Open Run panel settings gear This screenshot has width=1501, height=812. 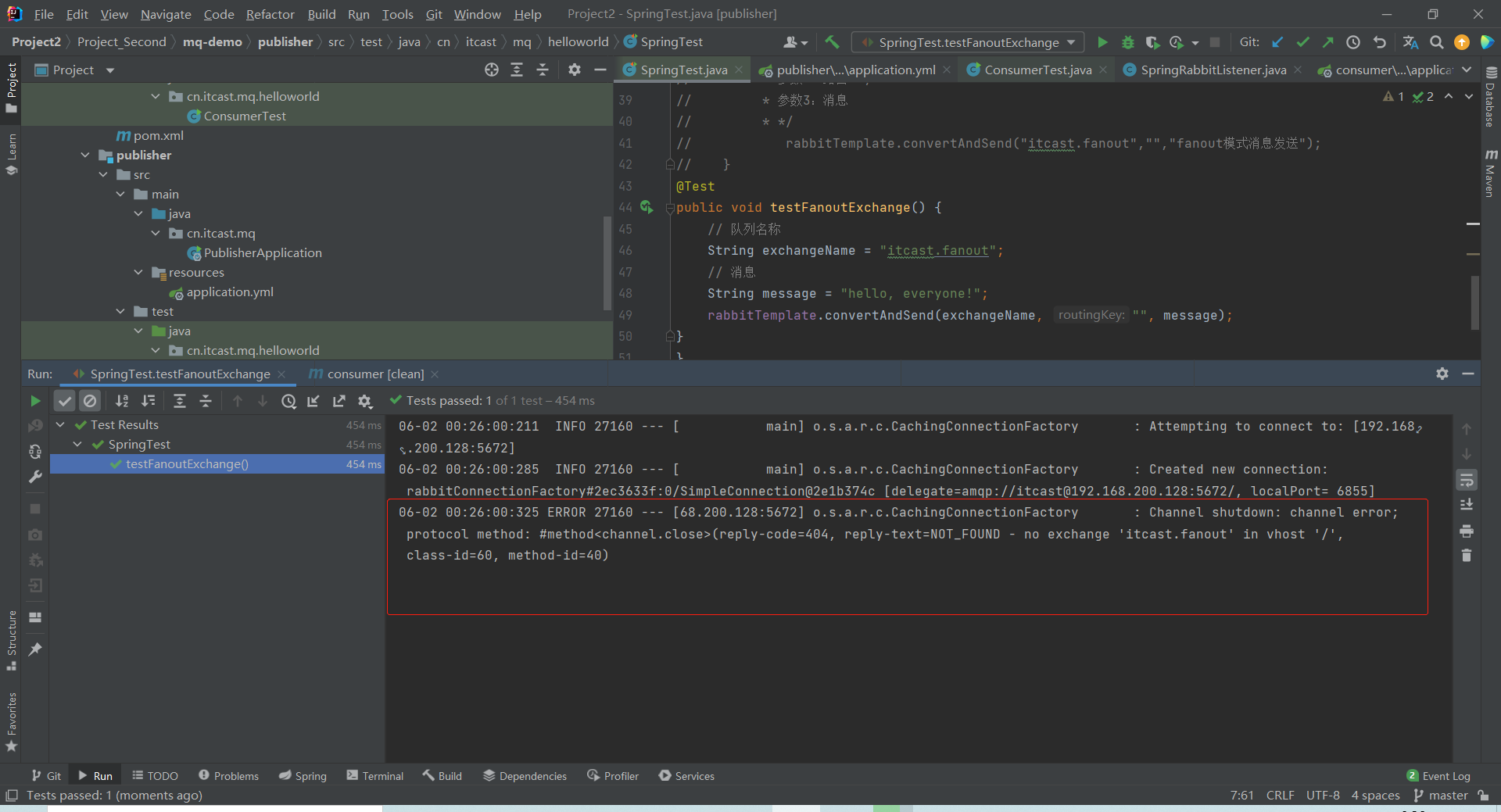coord(1442,374)
